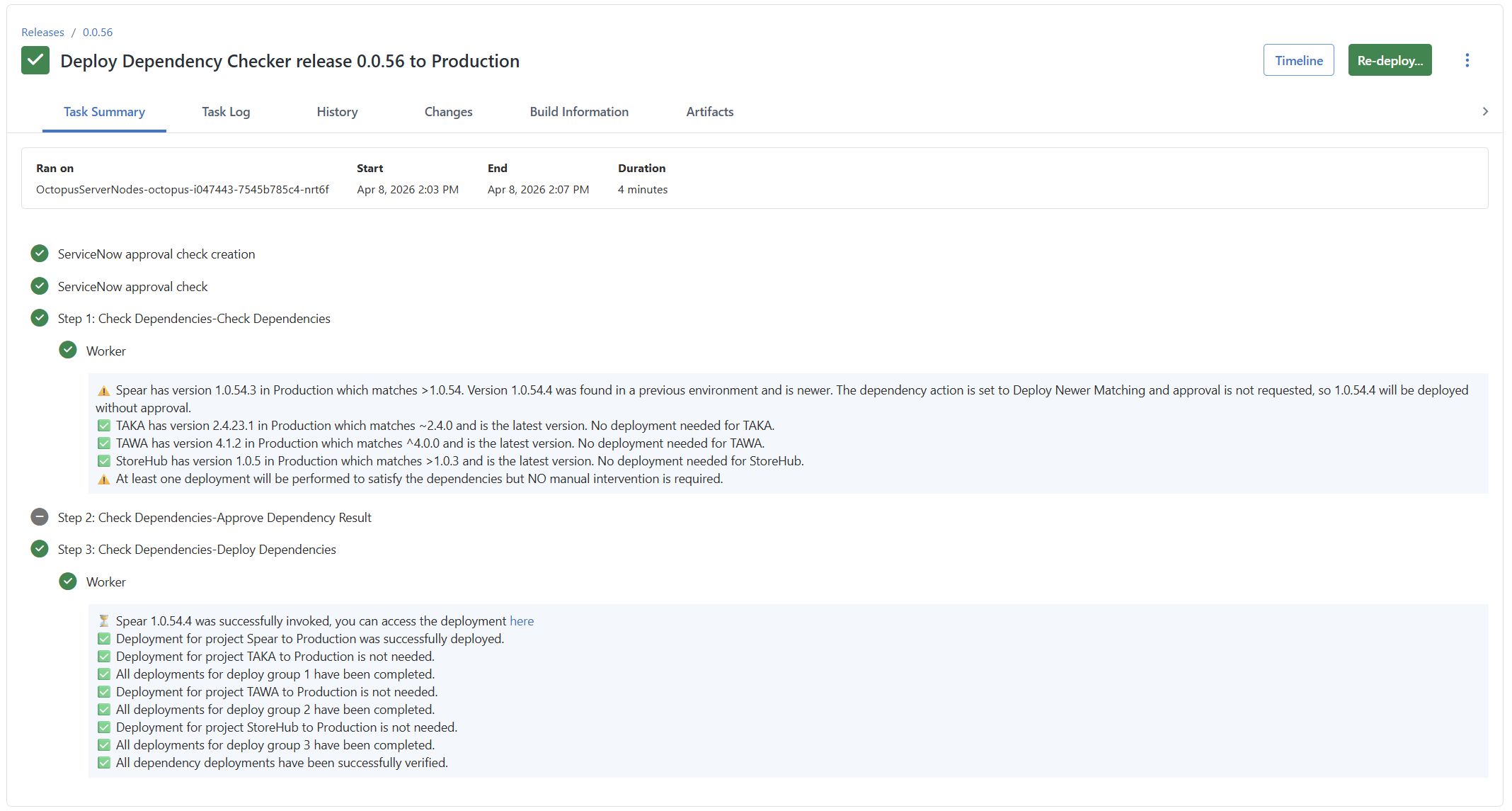Open the overflow menu with three vertical dots
1512x811 pixels.
[x=1467, y=60]
